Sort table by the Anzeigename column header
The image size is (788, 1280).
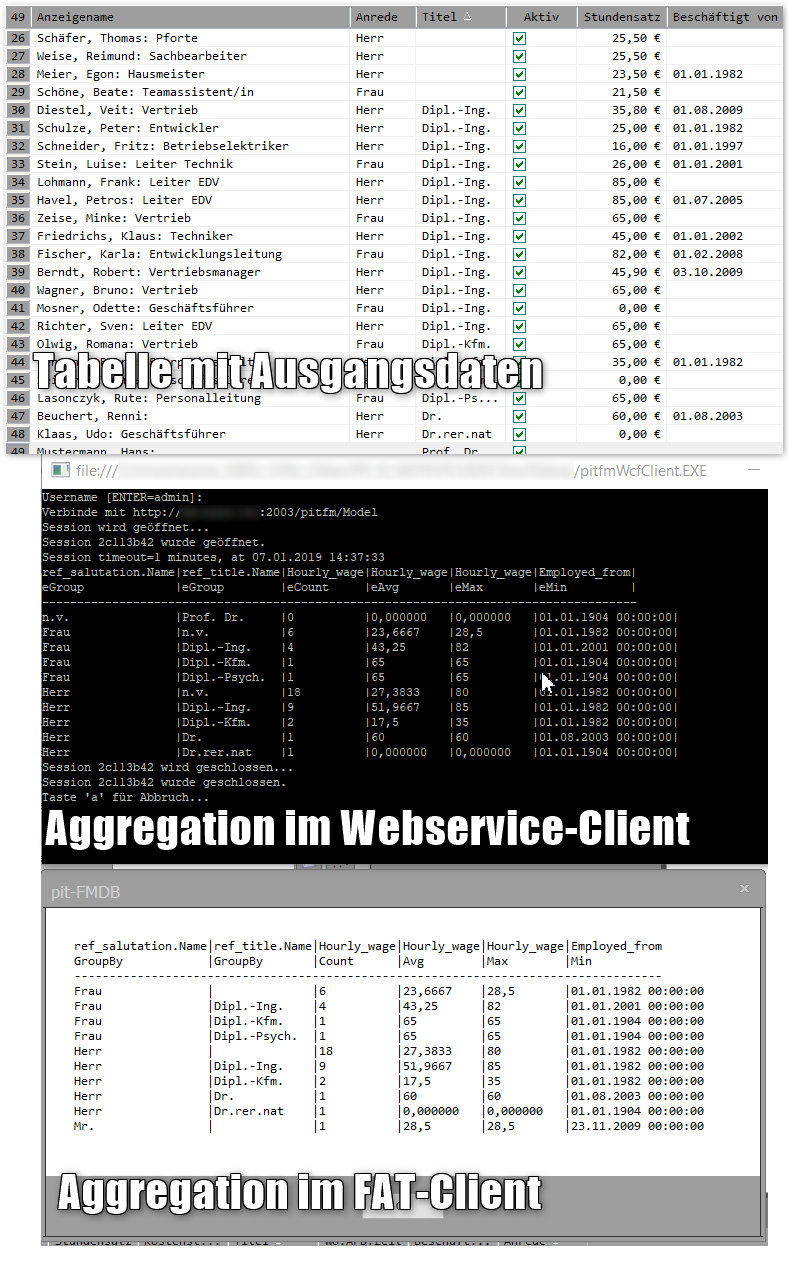pyautogui.click(x=191, y=17)
